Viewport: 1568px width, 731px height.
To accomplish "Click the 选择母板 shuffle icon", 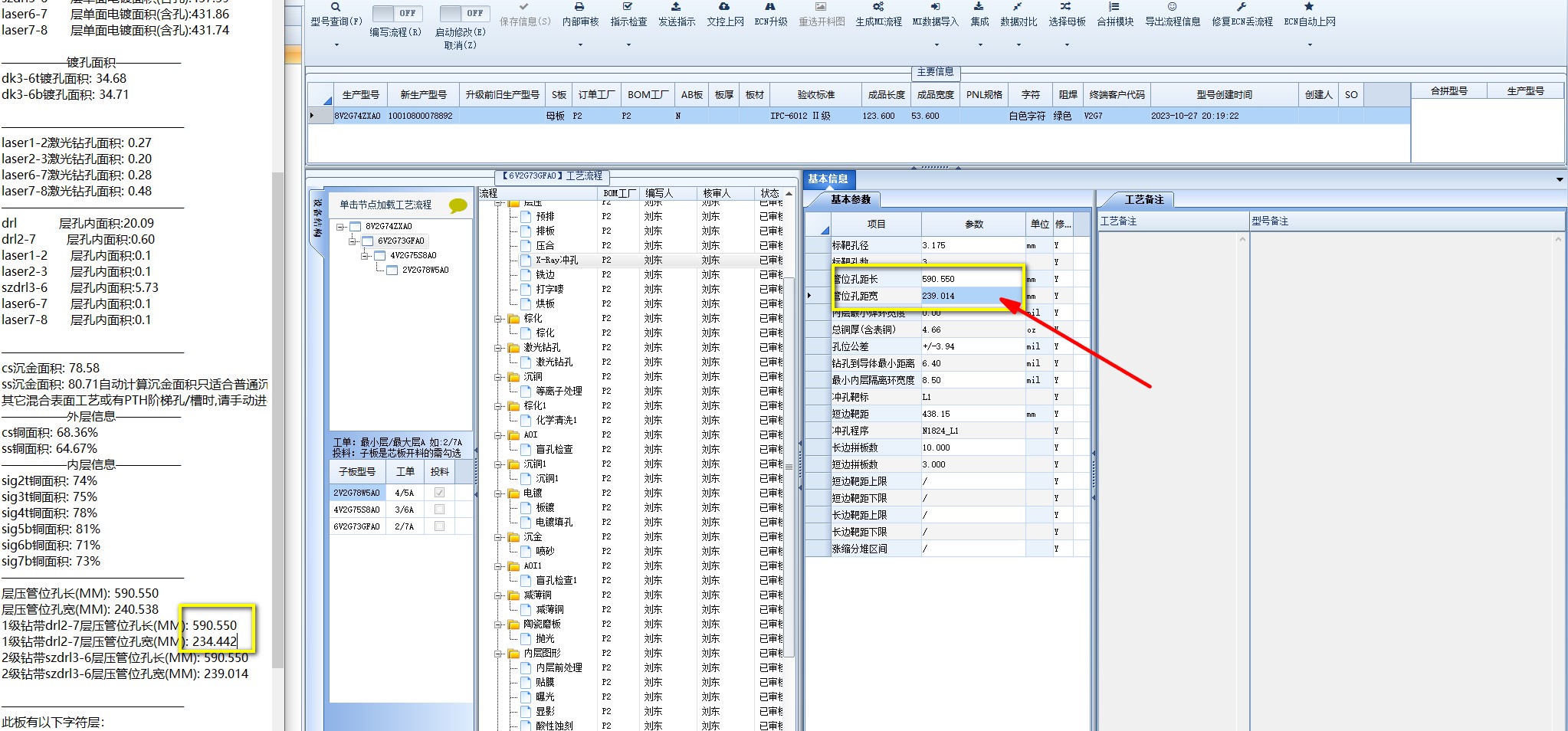I will pyautogui.click(x=1066, y=6).
